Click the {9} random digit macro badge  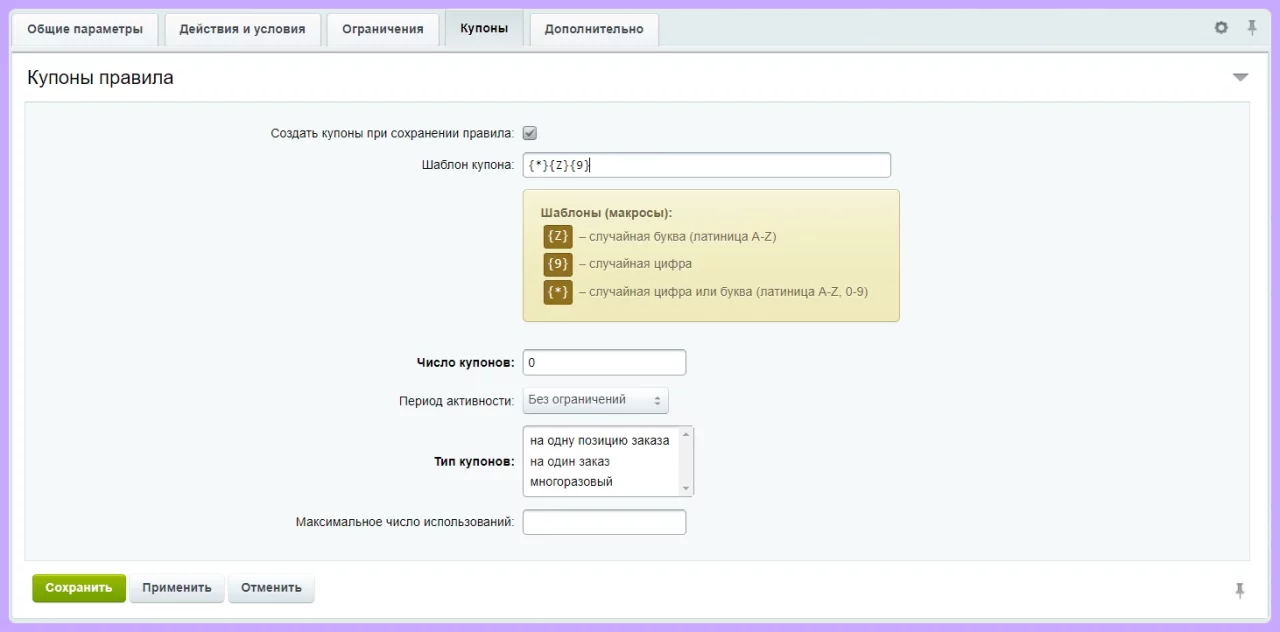click(x=558, y=264)
